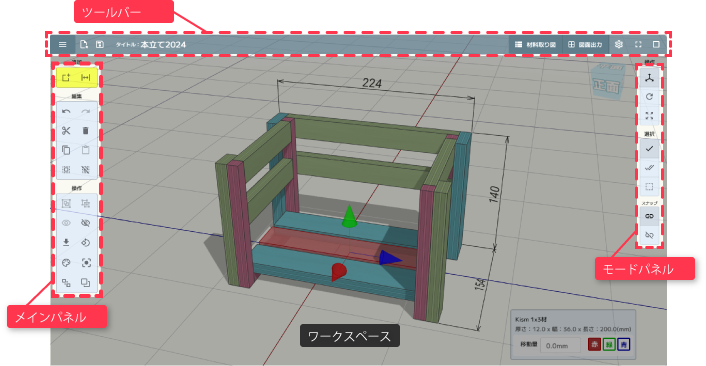Click the 移動量 input field
The width and height of the screenshot is (706, 366).
pyautogui.click(x=561, y=345)
